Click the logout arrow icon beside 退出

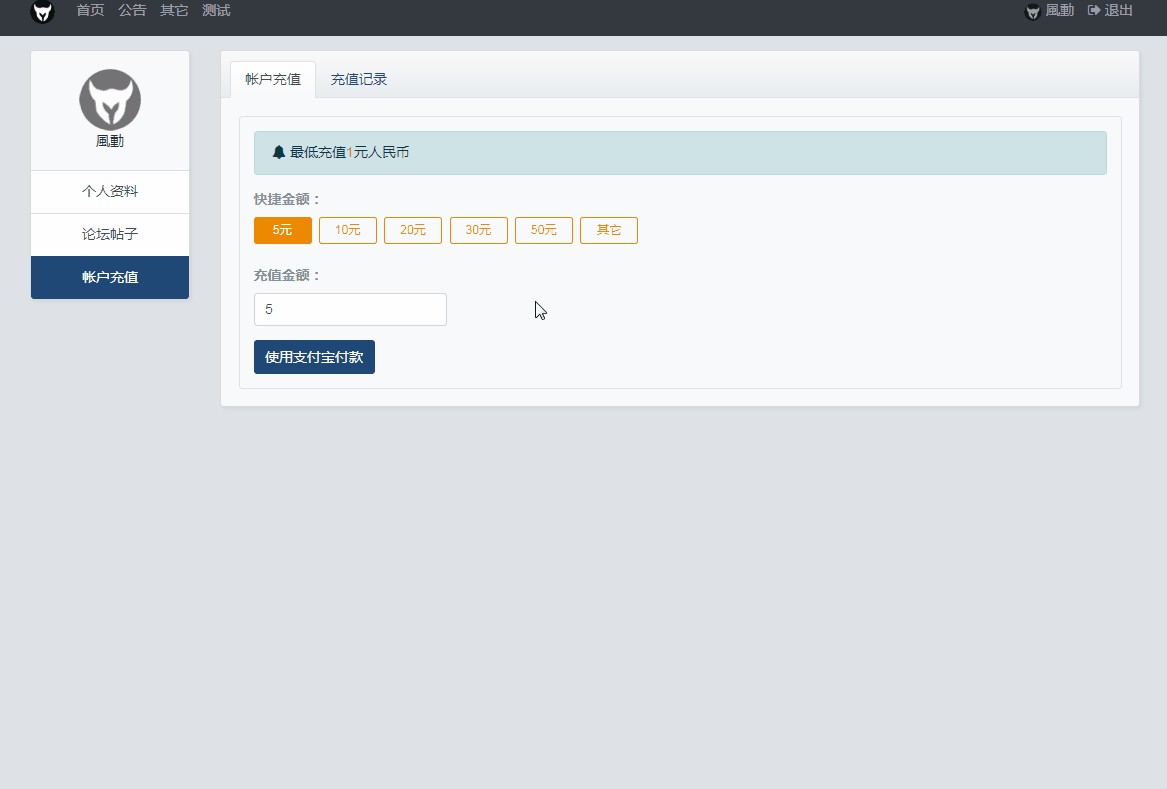1093,10
